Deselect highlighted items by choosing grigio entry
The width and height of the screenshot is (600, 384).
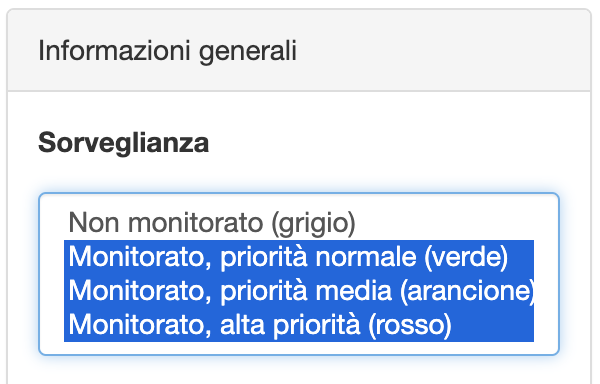(299, 223)
